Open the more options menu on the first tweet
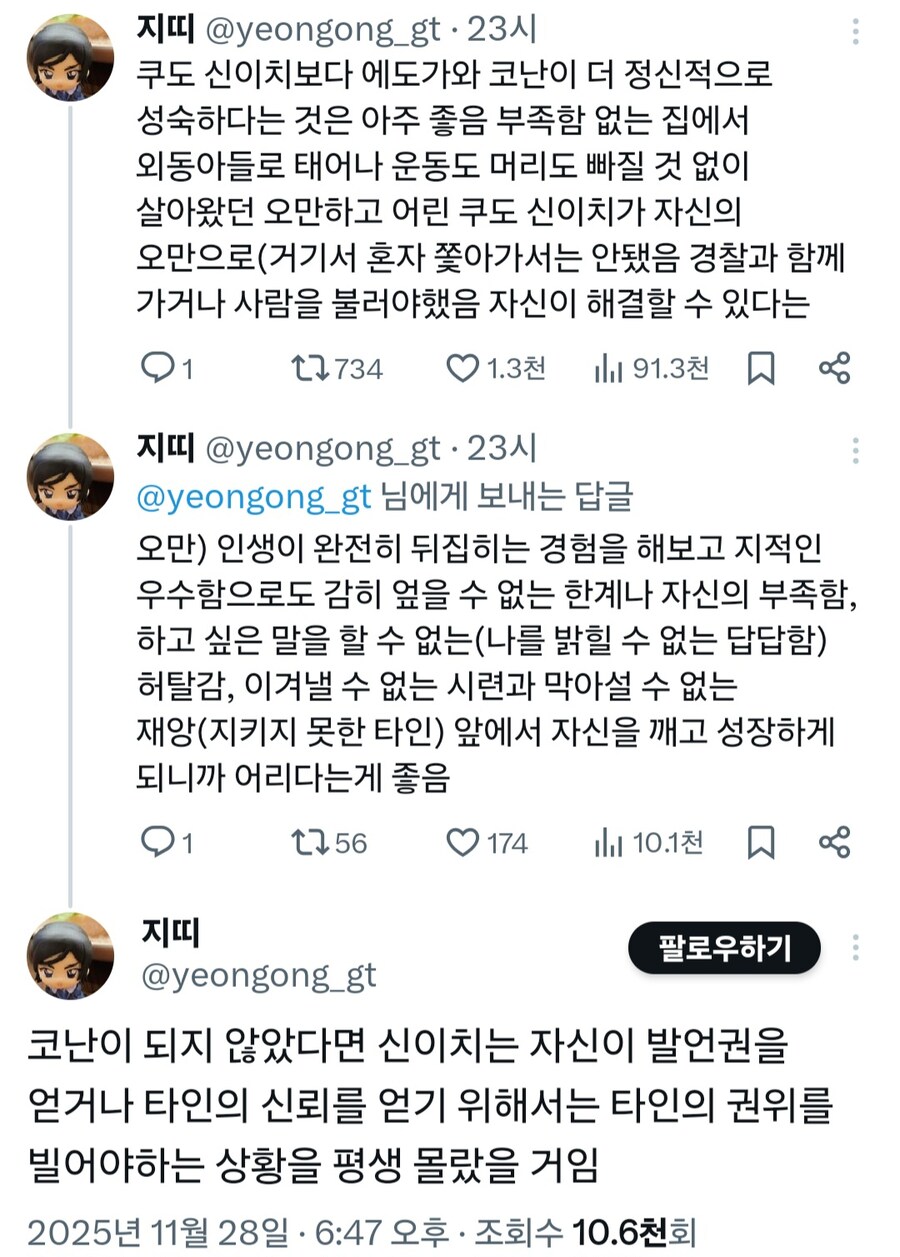This screenshot has width=900, height=1257. pos(857,33)
